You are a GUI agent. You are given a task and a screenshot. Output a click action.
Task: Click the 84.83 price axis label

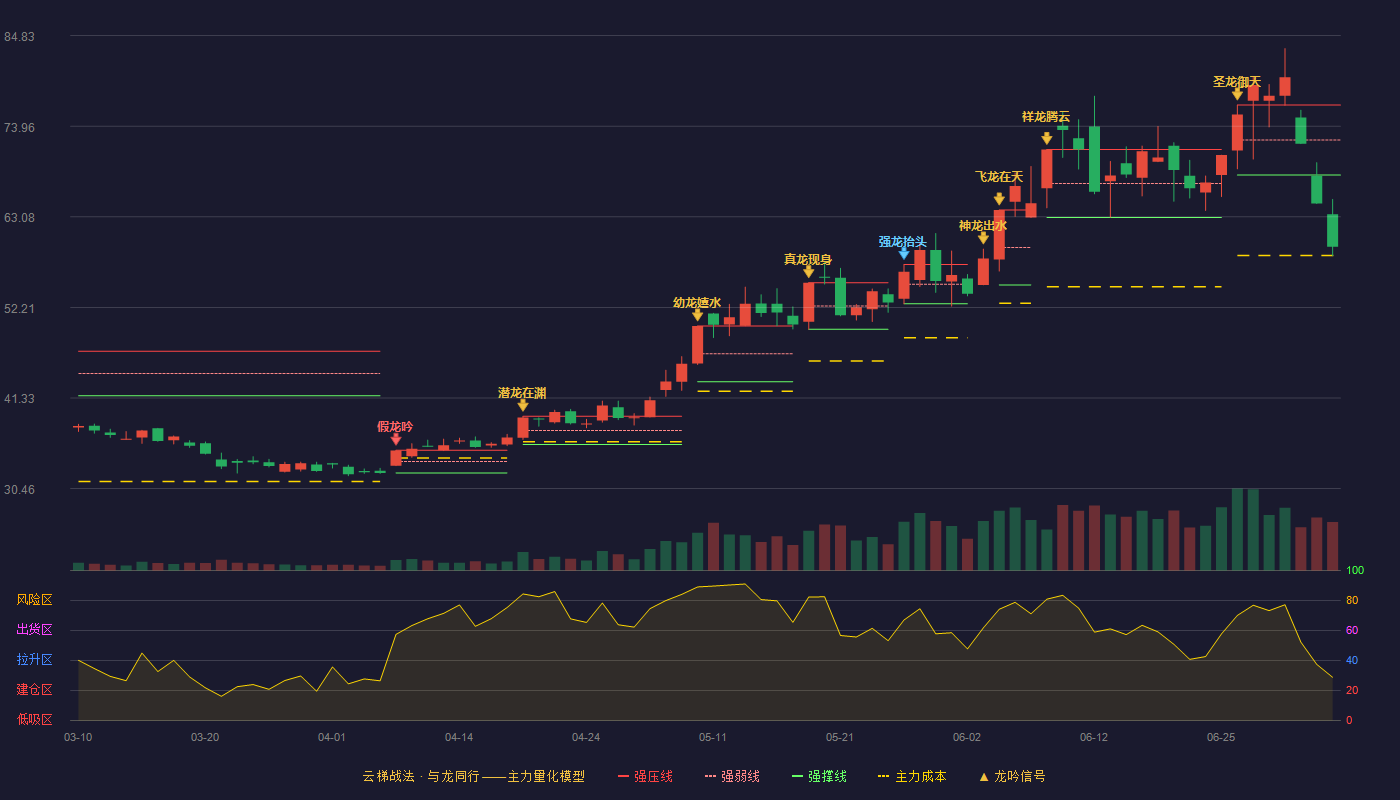pyautogui.click(x=19, y=37)
